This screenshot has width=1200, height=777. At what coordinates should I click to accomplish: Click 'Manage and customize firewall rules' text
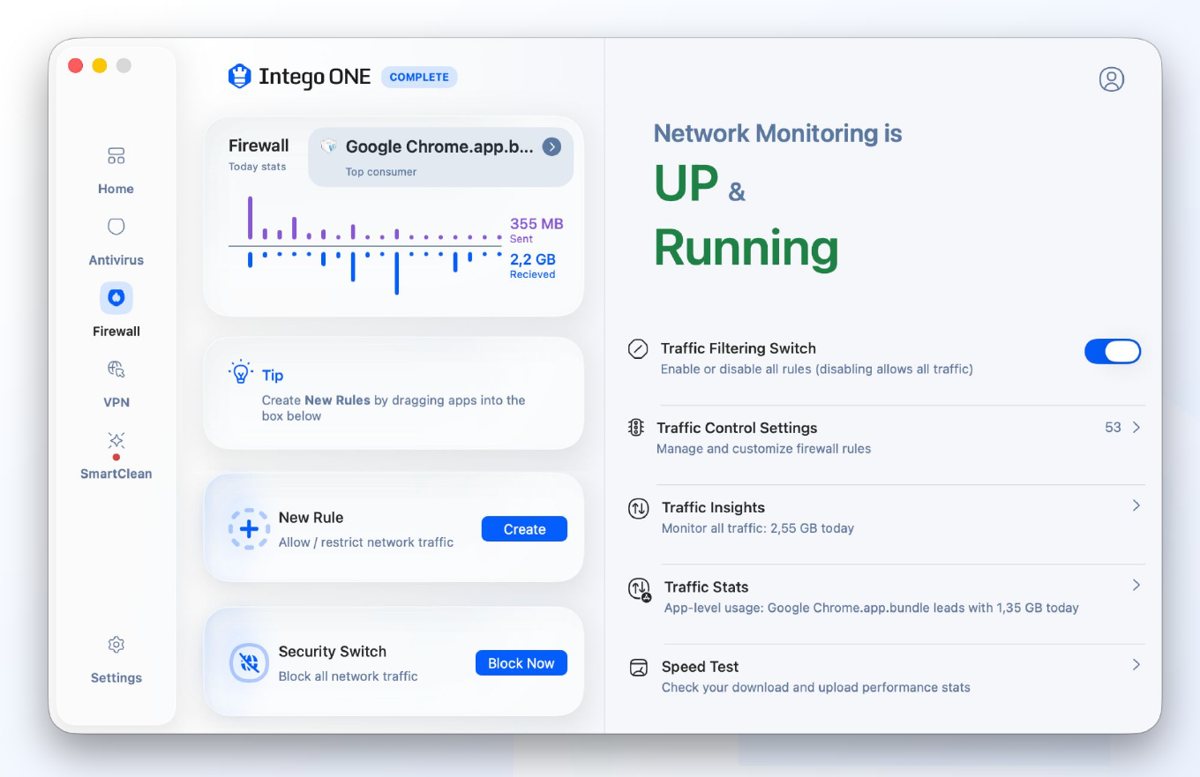[763, 449]
